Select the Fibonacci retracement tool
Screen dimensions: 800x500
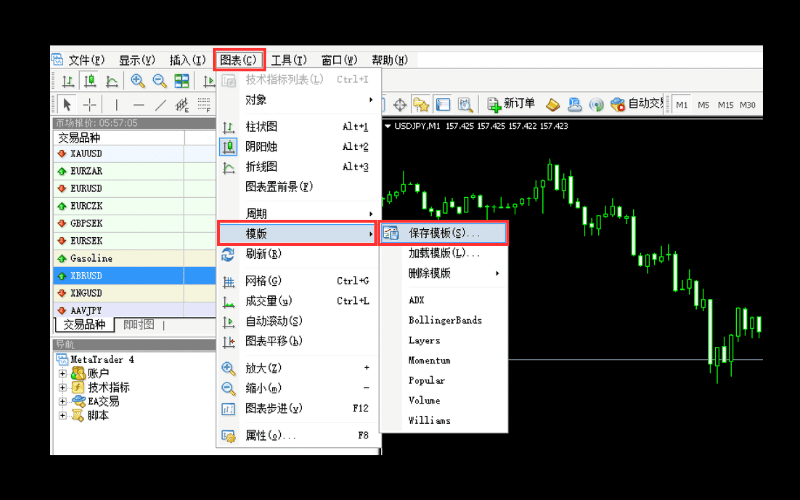point(204,105)
